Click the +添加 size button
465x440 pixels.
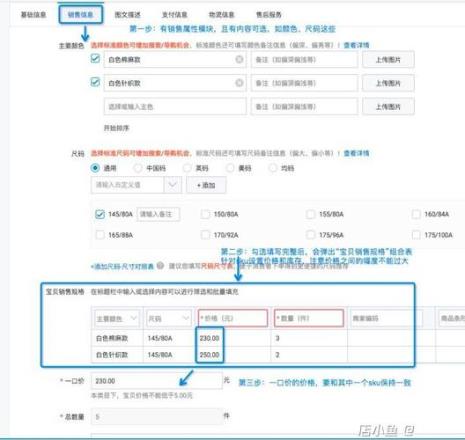click(206, 185)
